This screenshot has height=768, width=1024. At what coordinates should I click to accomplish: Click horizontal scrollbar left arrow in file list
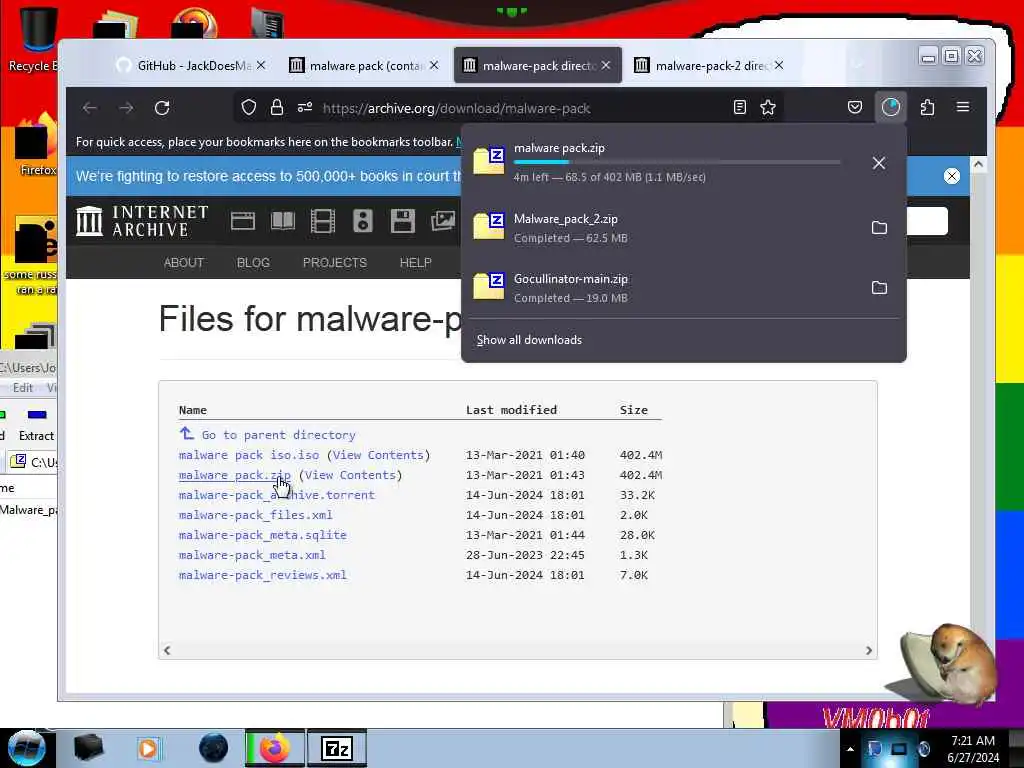tap(167, 650)
